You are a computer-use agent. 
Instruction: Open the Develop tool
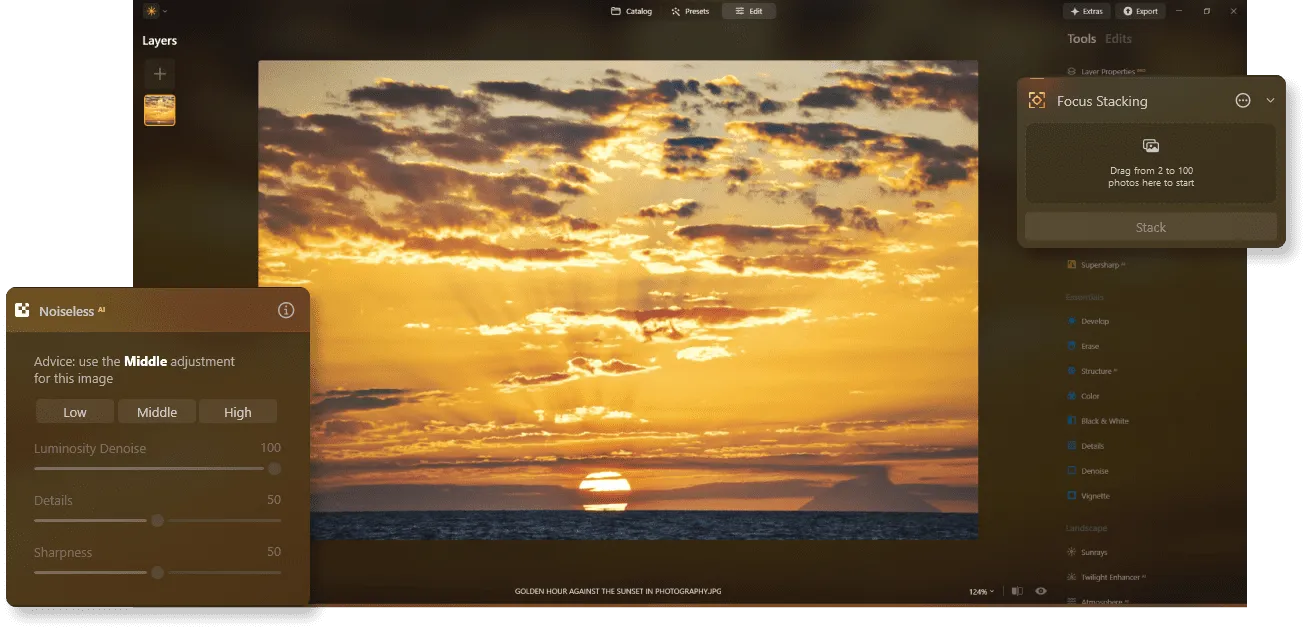click(1094, 321)
